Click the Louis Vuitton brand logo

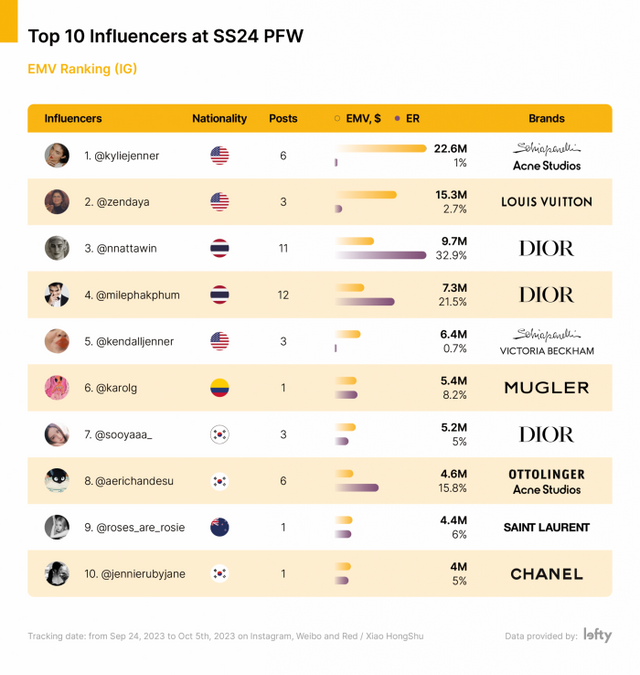(546, 202)
